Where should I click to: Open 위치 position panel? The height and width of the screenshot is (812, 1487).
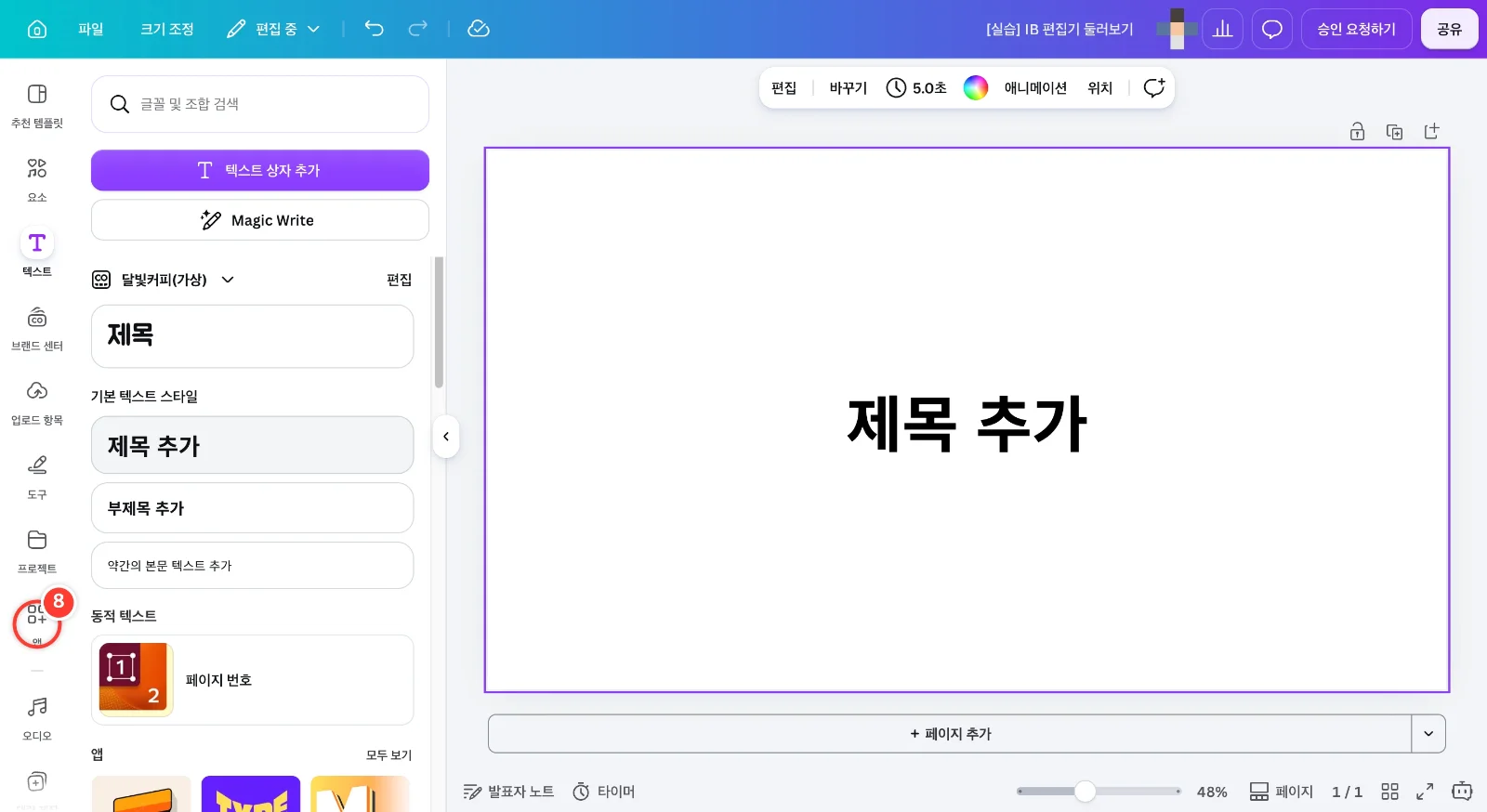[1100, 87]
